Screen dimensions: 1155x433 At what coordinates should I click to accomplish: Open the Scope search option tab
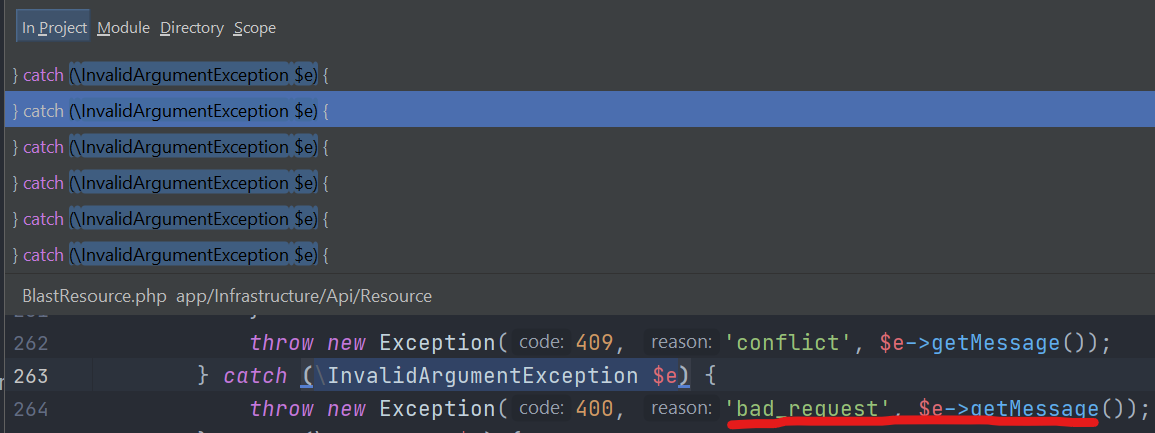click(254, 28)
